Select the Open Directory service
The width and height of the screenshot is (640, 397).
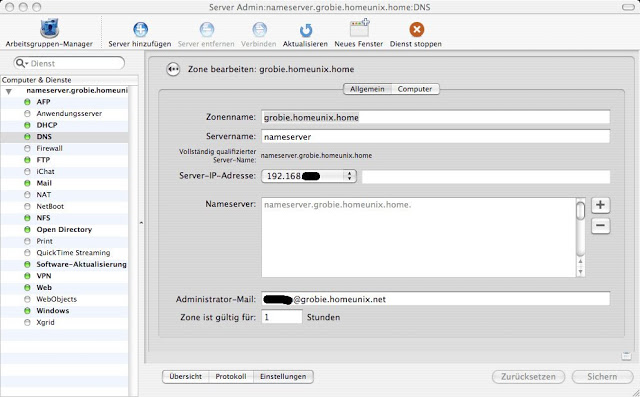pos(64,229)
